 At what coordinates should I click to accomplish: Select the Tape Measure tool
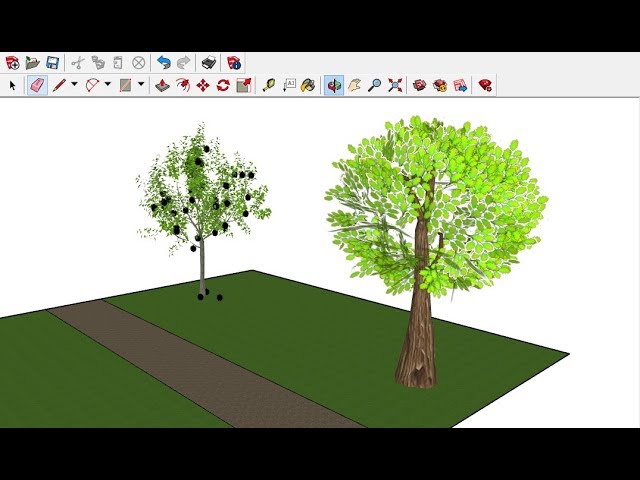(x=269, y=85)
